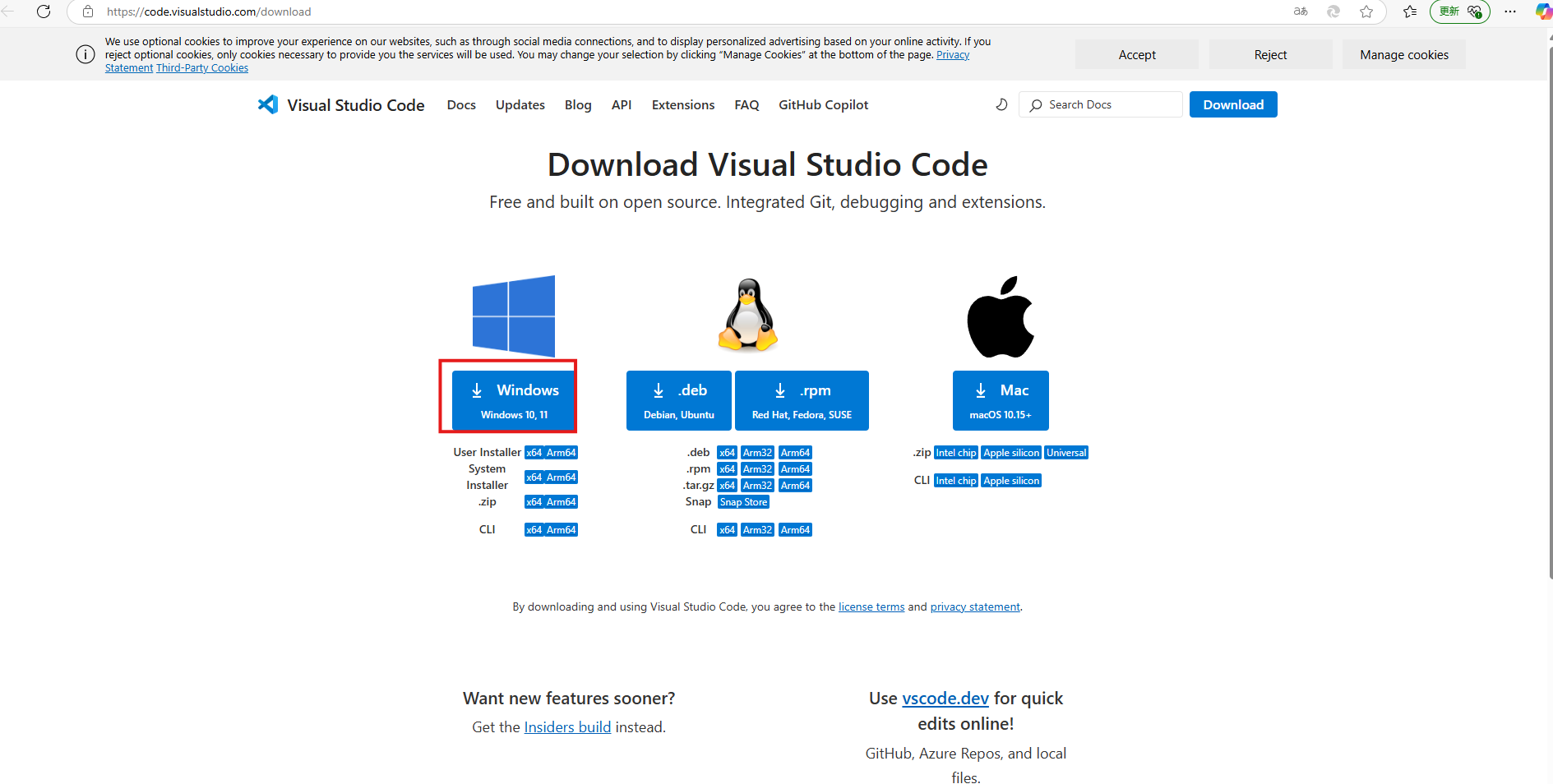This screenshot has width=1553, height=784.
Task: Download the .deb Debian, Ubuntu package
Action: click(x=678, y=400)
